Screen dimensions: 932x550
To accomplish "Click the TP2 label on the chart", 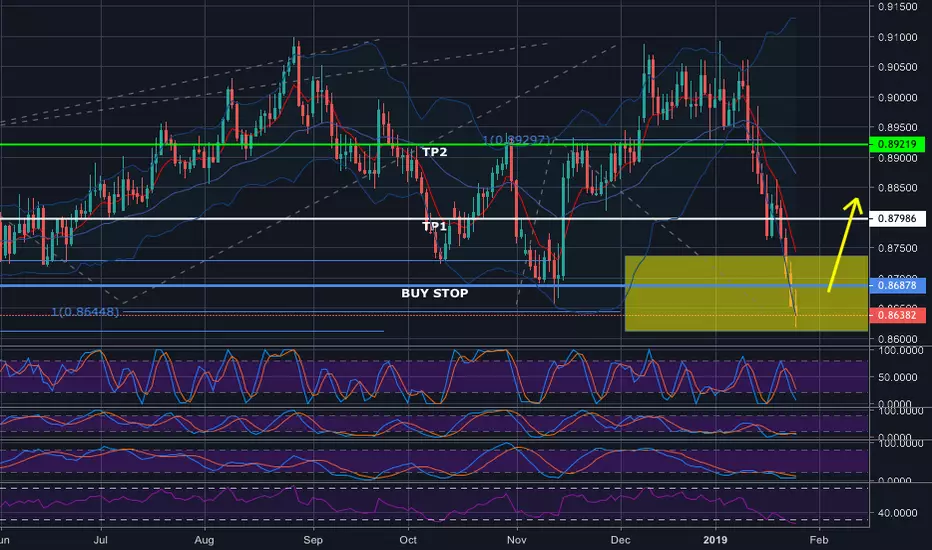I will 434,152.
